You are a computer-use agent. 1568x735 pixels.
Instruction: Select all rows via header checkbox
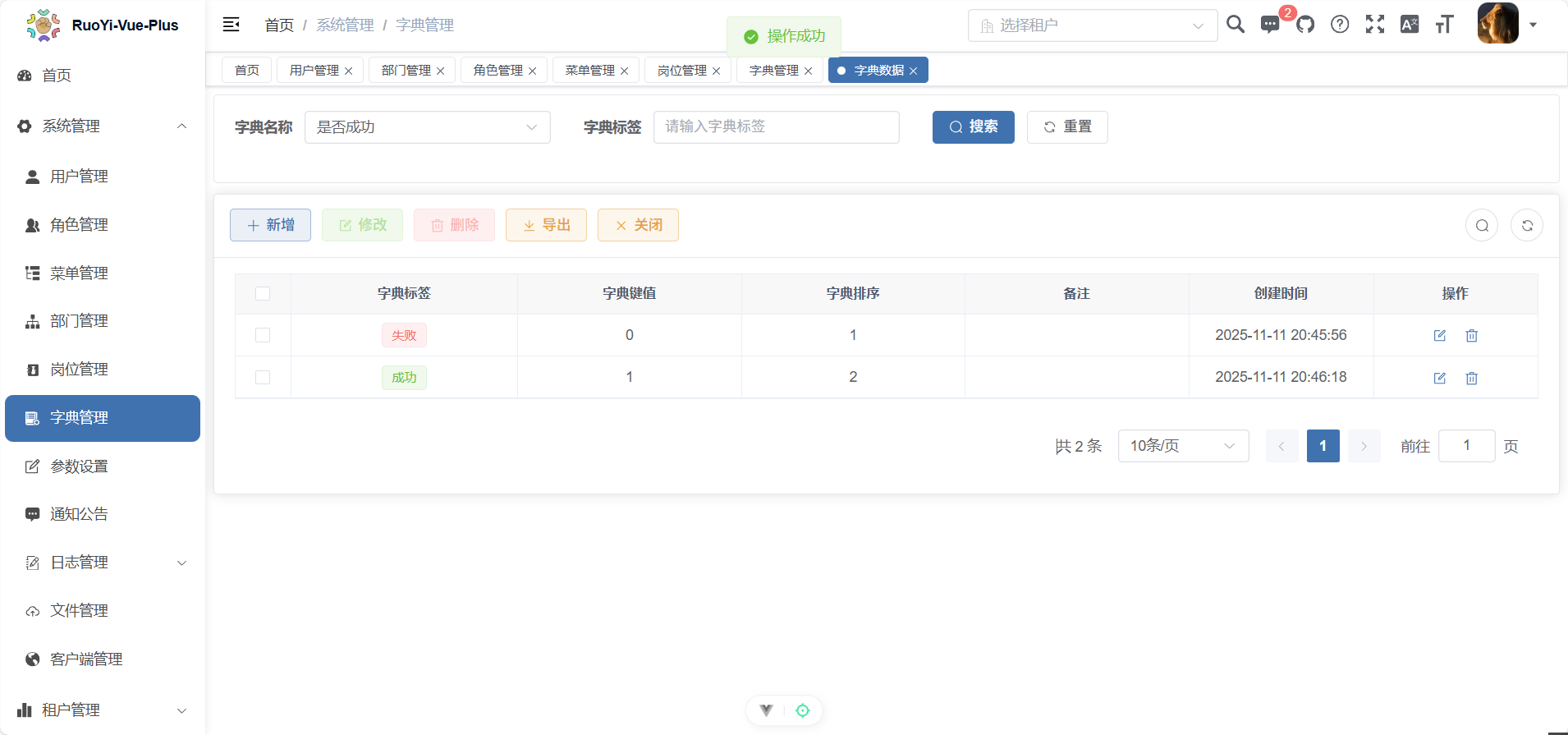[x=263, y=294]
